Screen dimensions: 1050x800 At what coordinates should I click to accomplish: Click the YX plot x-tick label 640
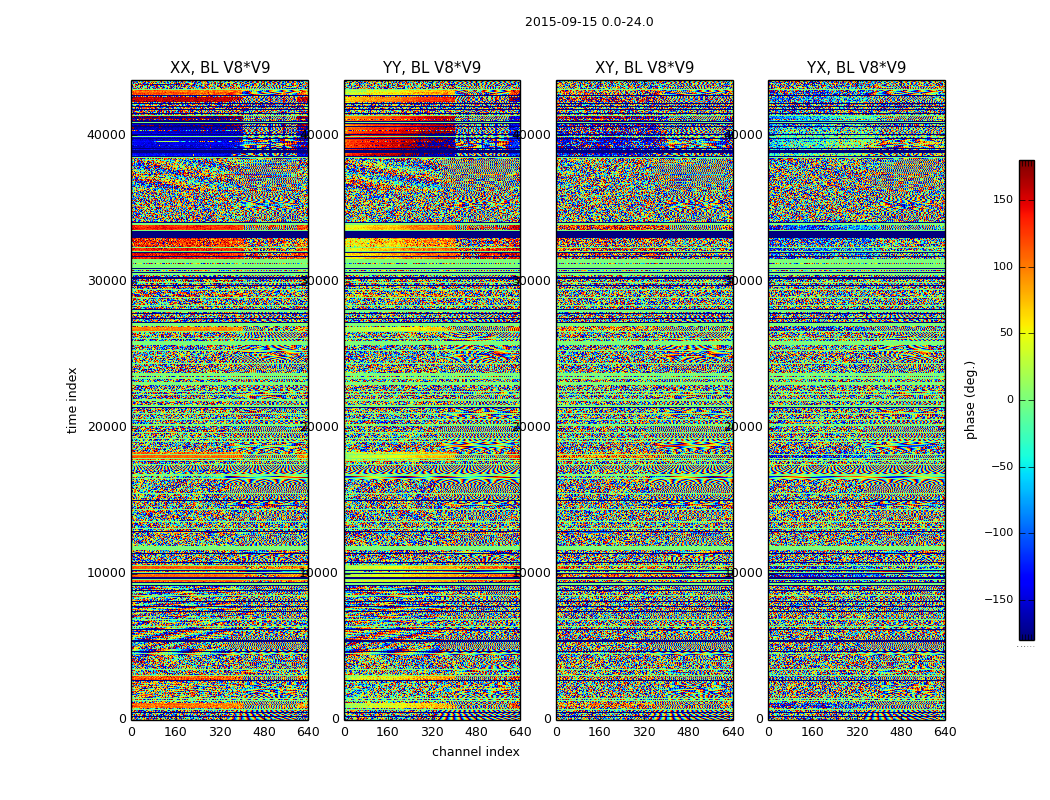945,732
